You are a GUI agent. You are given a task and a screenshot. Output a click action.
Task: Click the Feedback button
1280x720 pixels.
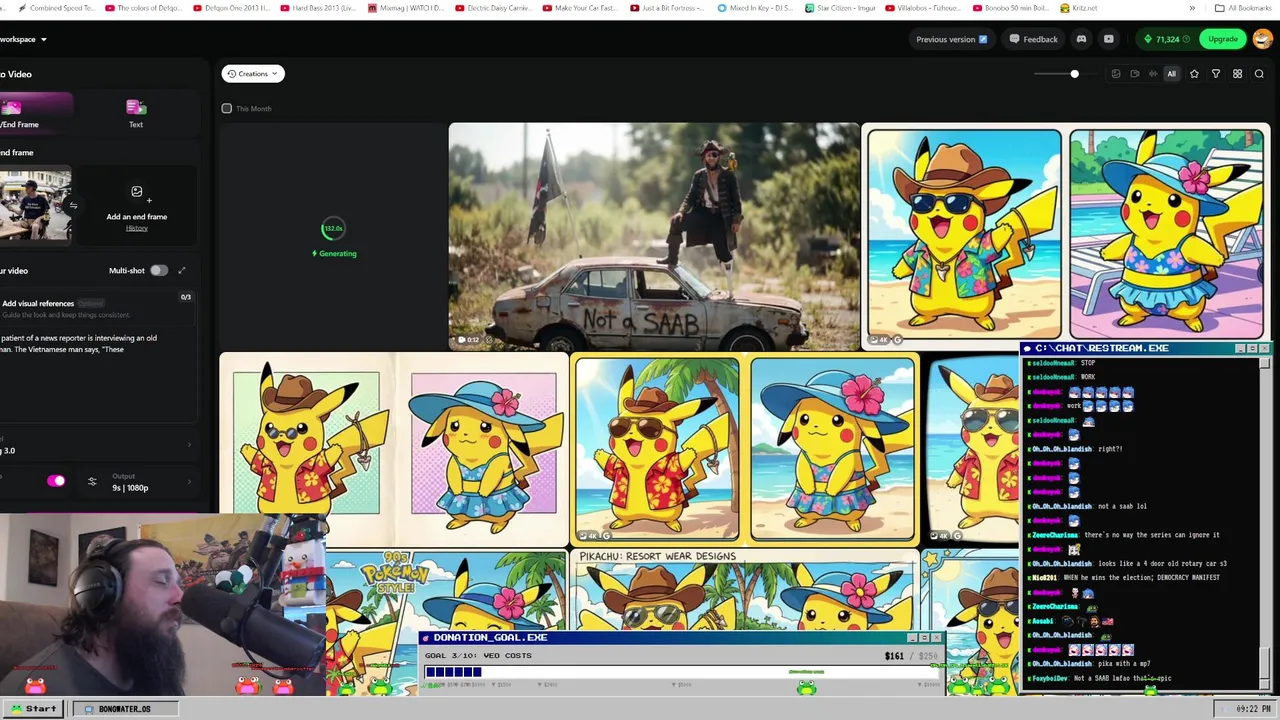click(1033, 39)
